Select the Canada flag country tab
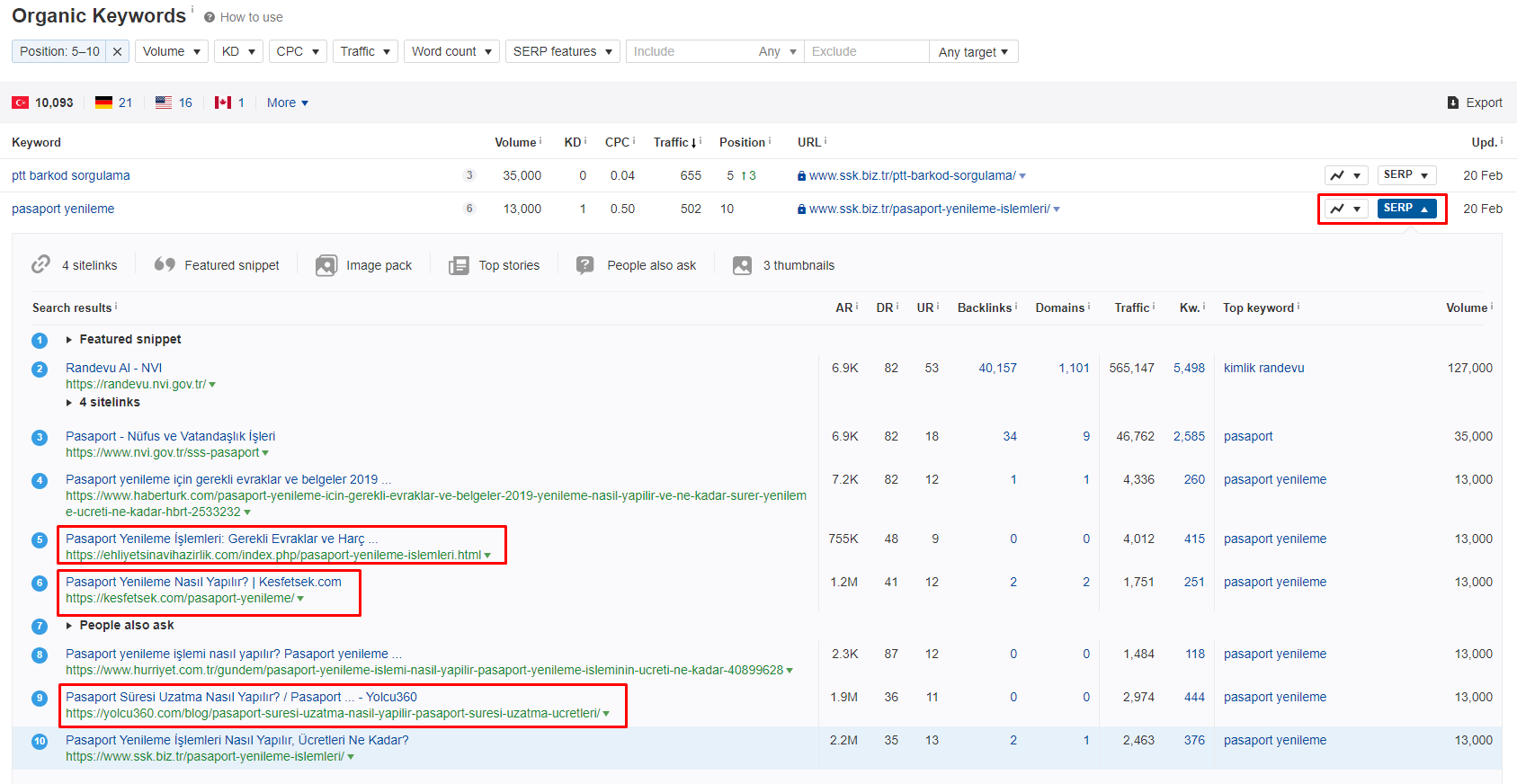Viewport: 1517px width, 784px height. 229,102
